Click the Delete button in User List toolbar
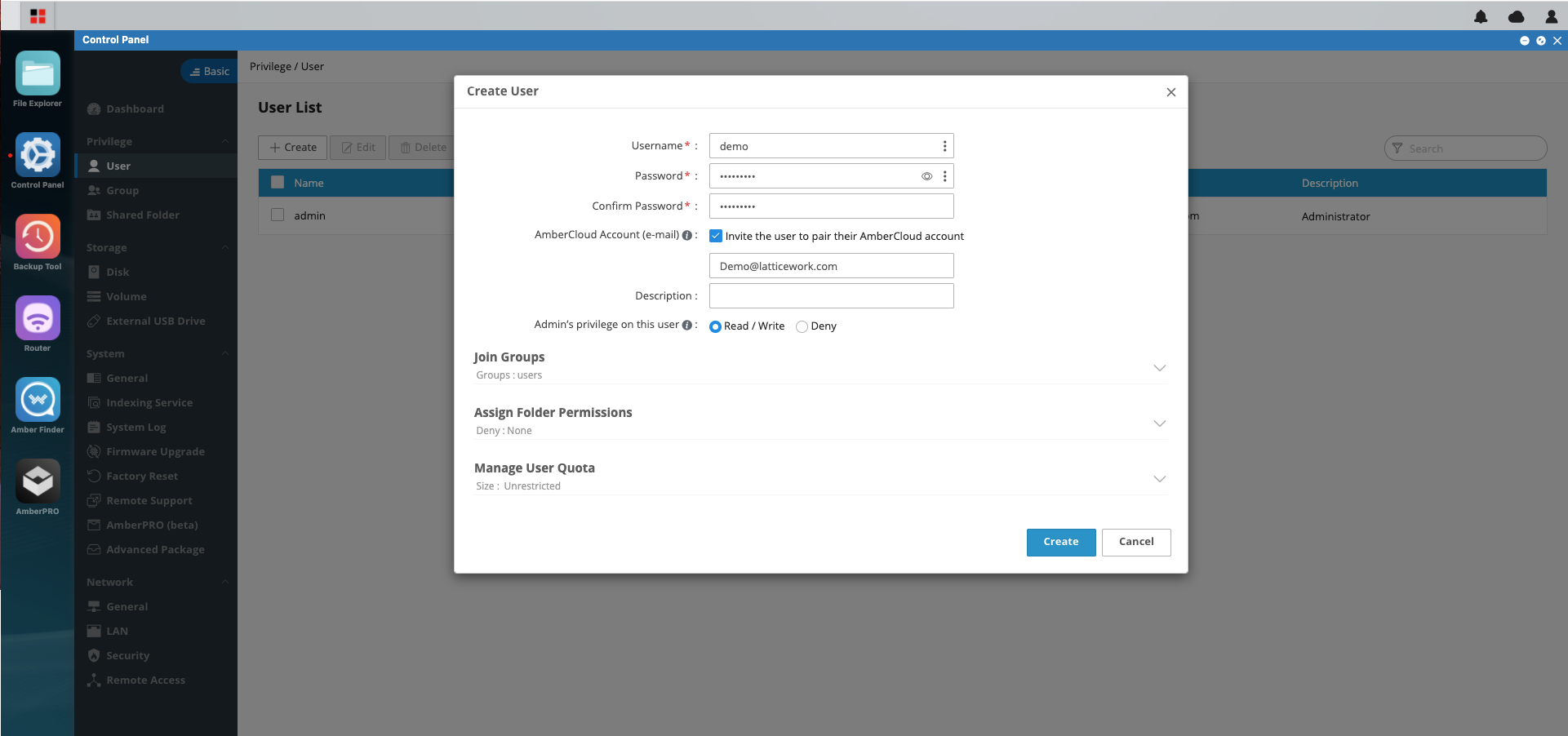 point(423,148)
